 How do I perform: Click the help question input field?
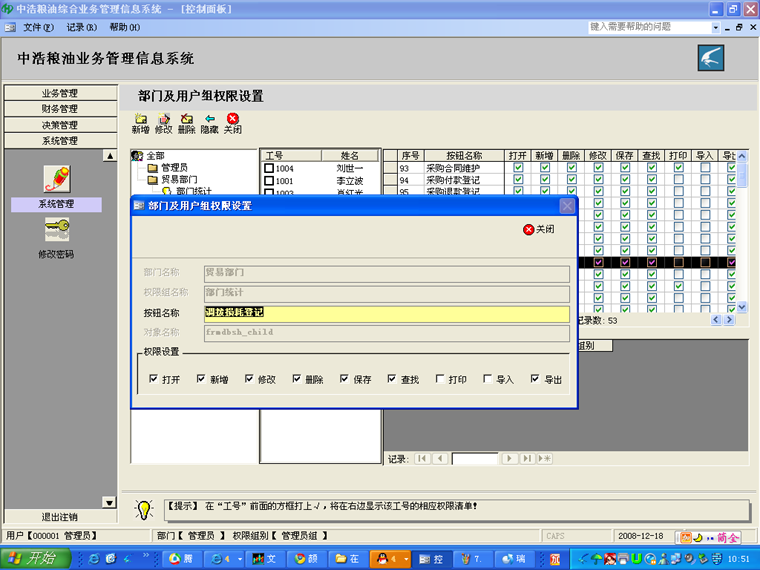(x=649, y=28)
